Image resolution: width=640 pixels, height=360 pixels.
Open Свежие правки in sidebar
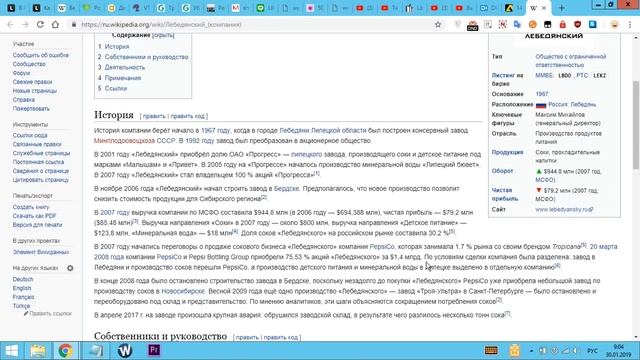pos(32,82)
